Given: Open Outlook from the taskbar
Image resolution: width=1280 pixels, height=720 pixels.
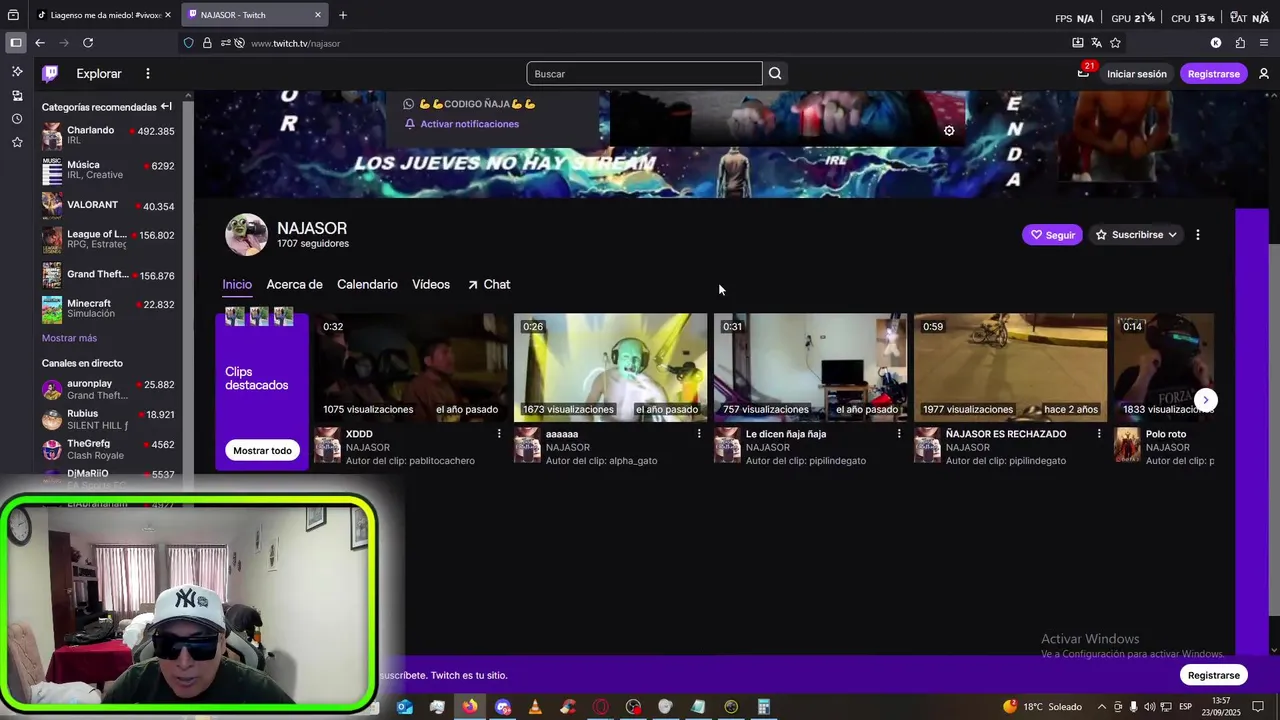Looking at the screenshot, I should [x=404, y=707].
